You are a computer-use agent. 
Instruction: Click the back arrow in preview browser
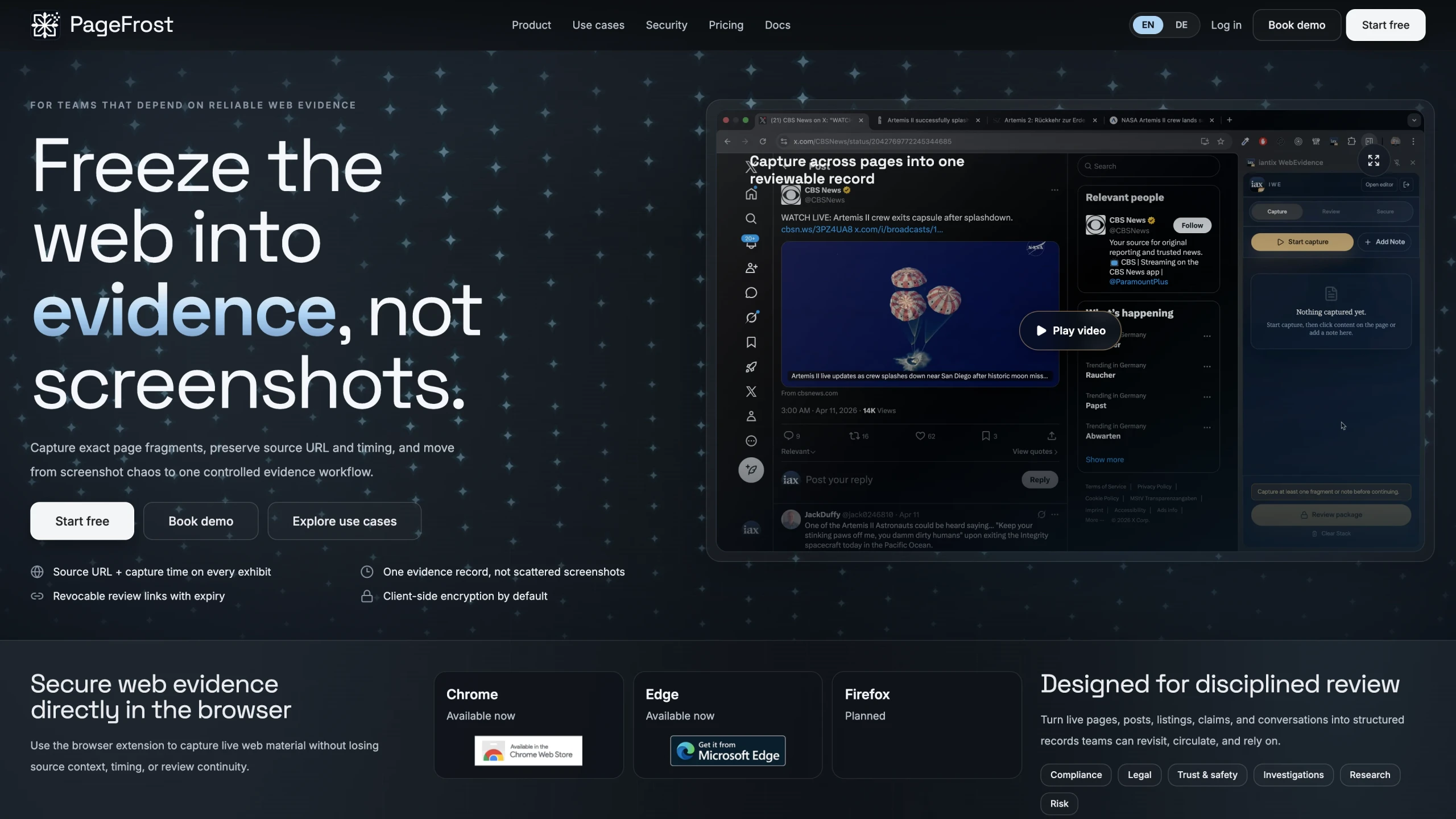tap(727, 142)
